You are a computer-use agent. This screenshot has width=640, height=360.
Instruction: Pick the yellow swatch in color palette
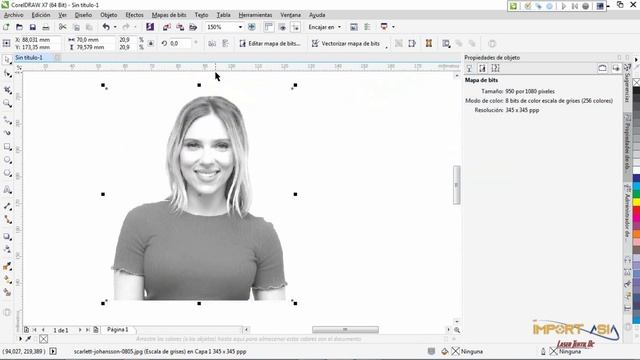636,202
